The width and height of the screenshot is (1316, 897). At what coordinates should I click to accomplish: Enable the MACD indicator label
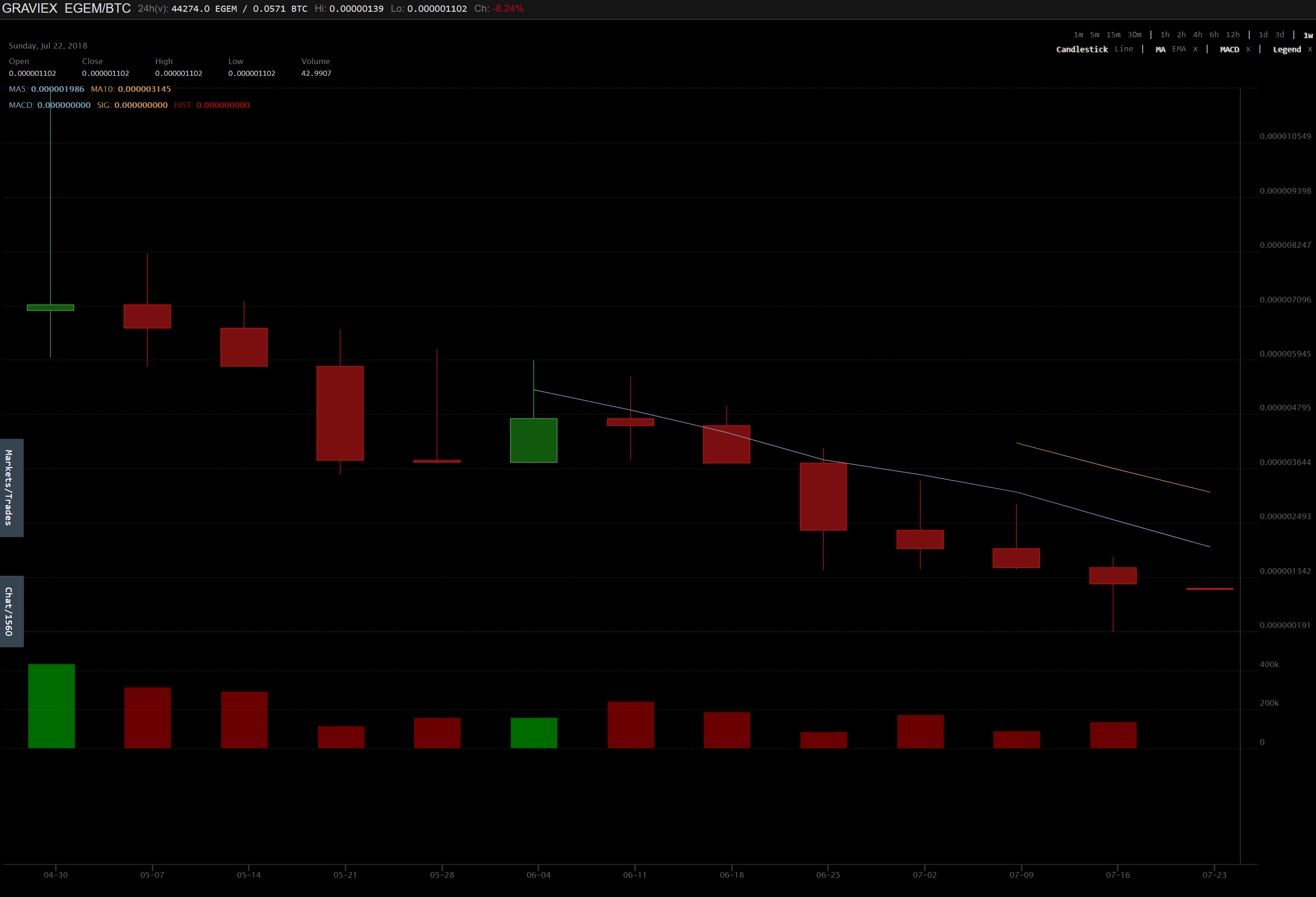[1229, 49]
